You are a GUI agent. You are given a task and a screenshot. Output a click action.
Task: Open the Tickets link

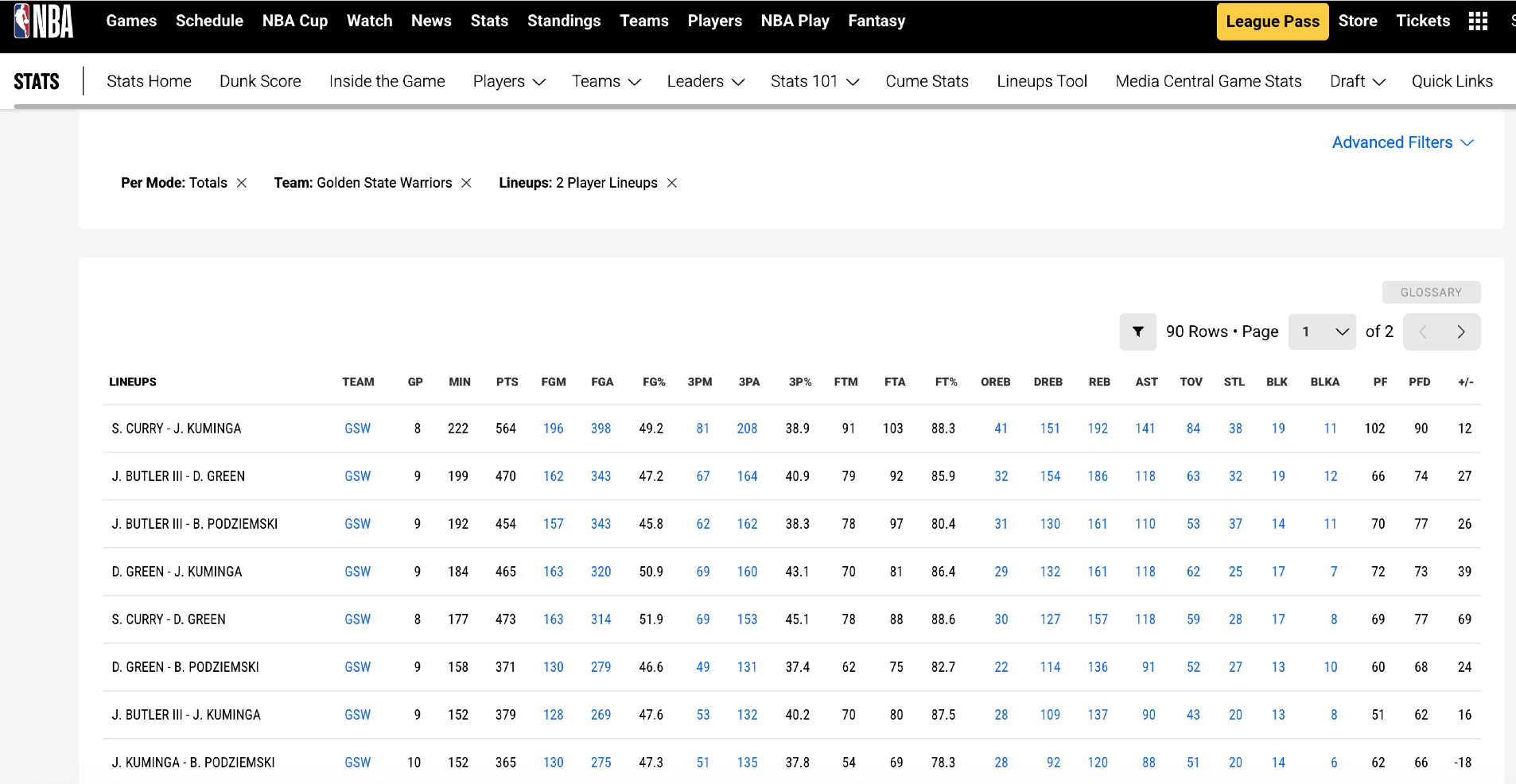(x=1423, y=21)
